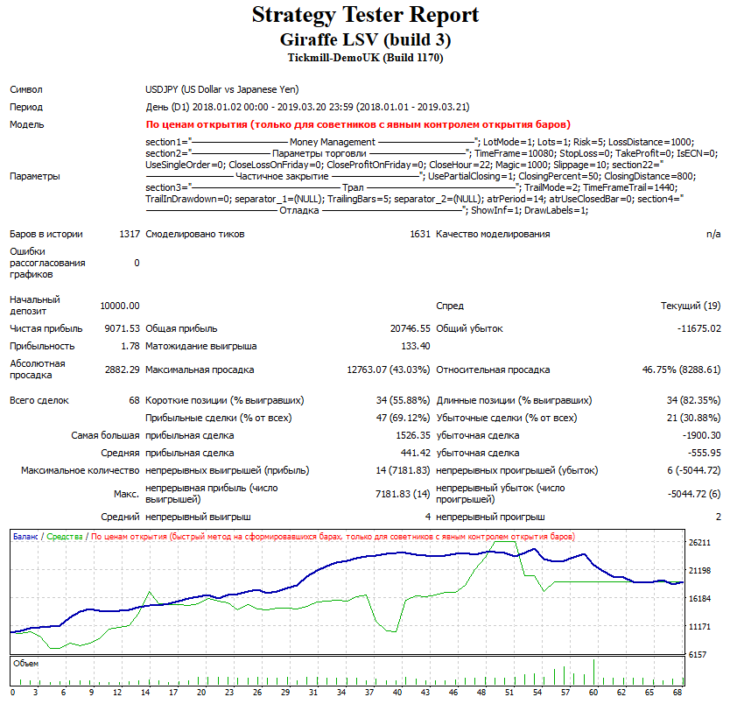
Task: Click red 'По ценам открытия' model text in table
Action: coord(358,124)
